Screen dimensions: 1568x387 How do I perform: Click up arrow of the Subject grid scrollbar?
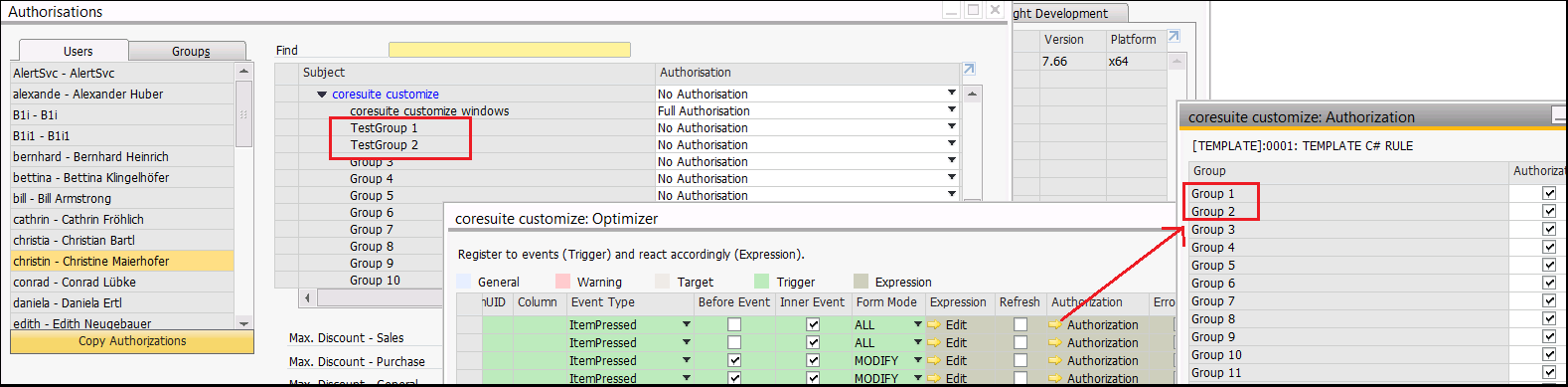click(x=973, y=94)
